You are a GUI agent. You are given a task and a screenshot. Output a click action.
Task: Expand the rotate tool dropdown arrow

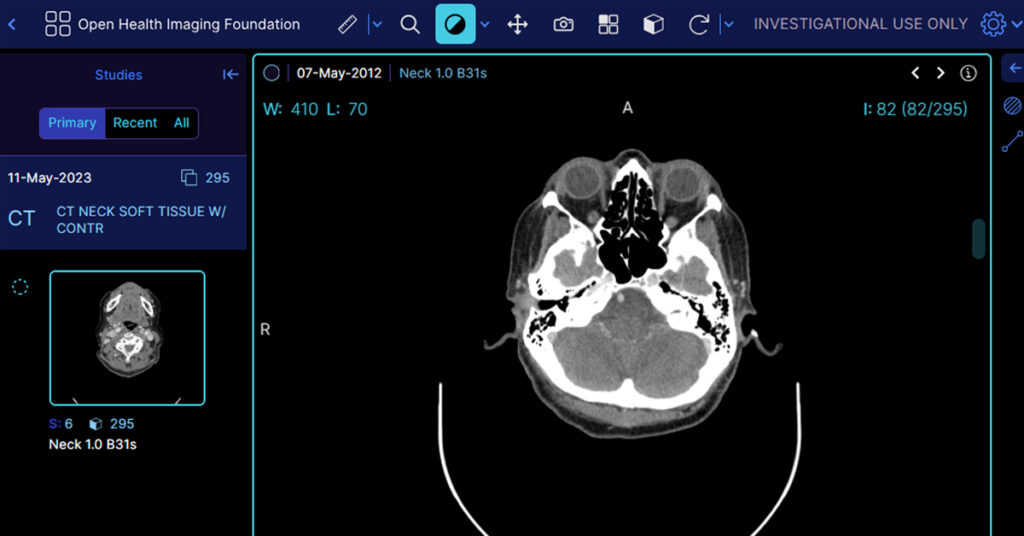[x=728, y=24]
